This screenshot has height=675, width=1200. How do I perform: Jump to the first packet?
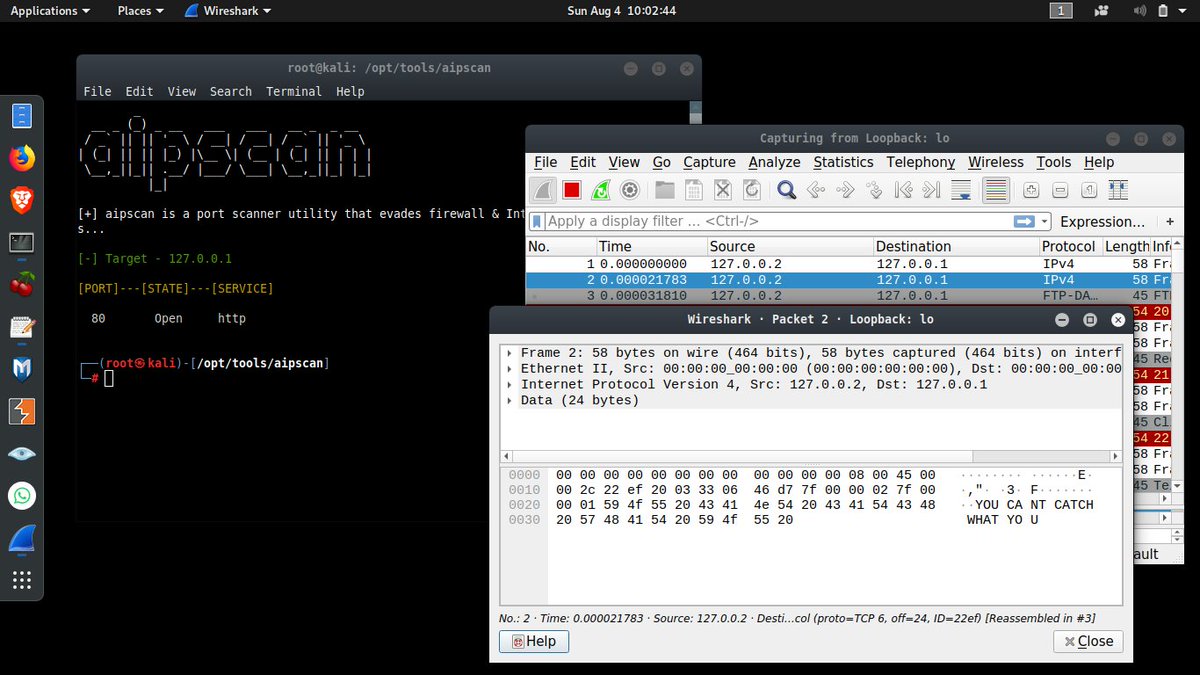(903, 190)
